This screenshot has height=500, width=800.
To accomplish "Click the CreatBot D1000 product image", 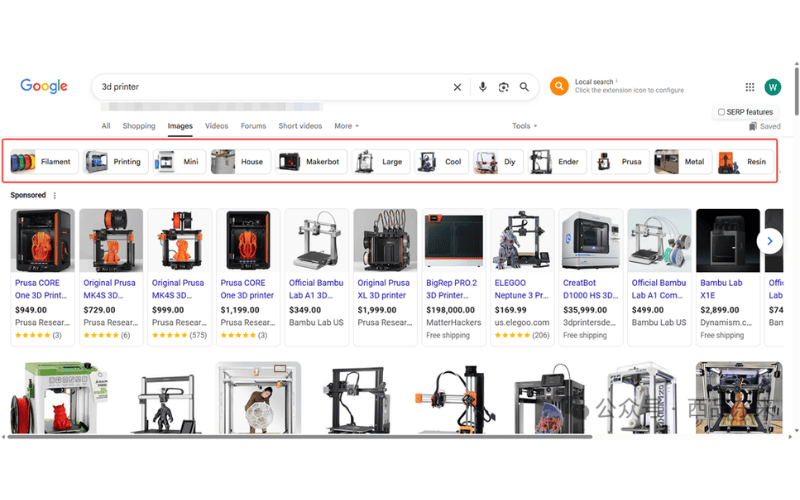I will (x=591, y=240).
